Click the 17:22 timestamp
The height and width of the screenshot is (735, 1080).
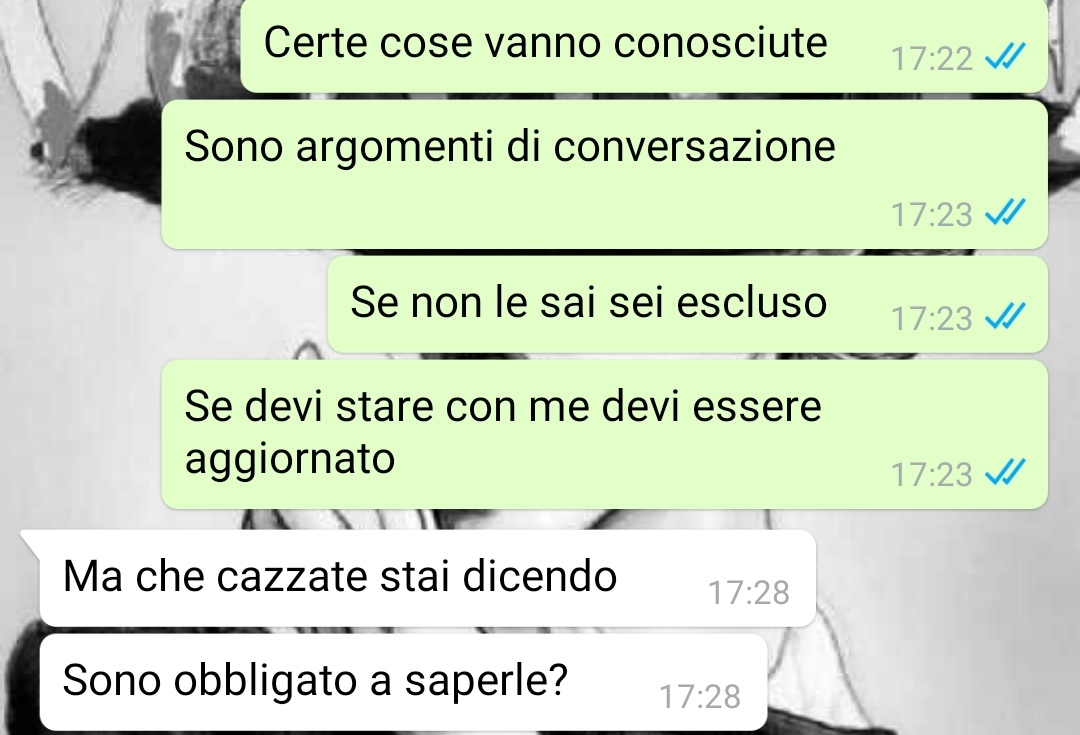(x=931, y=59)
